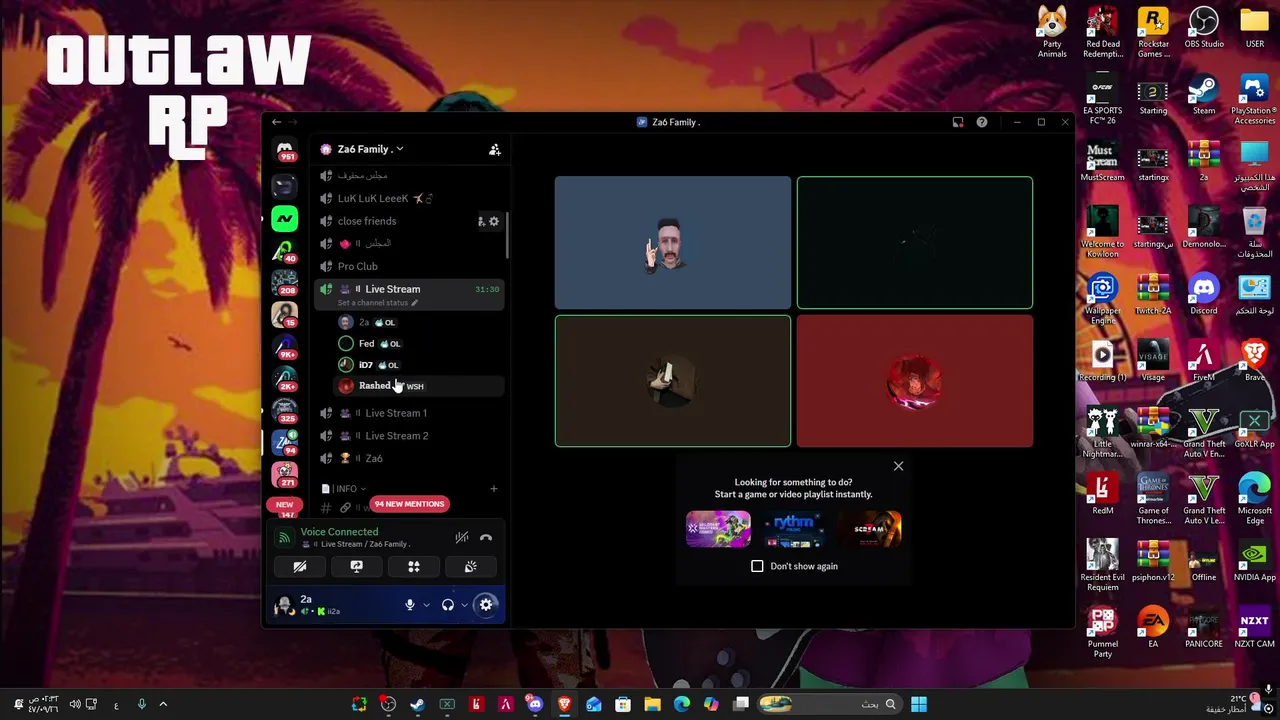
Task: Check the Don't show again box
Action: pos(757,566)
